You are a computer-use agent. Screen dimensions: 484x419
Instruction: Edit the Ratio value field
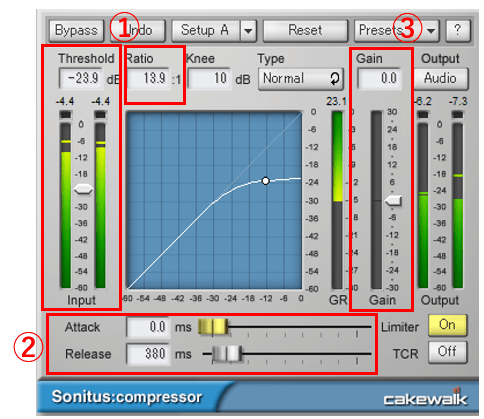(x=148, y=79)
